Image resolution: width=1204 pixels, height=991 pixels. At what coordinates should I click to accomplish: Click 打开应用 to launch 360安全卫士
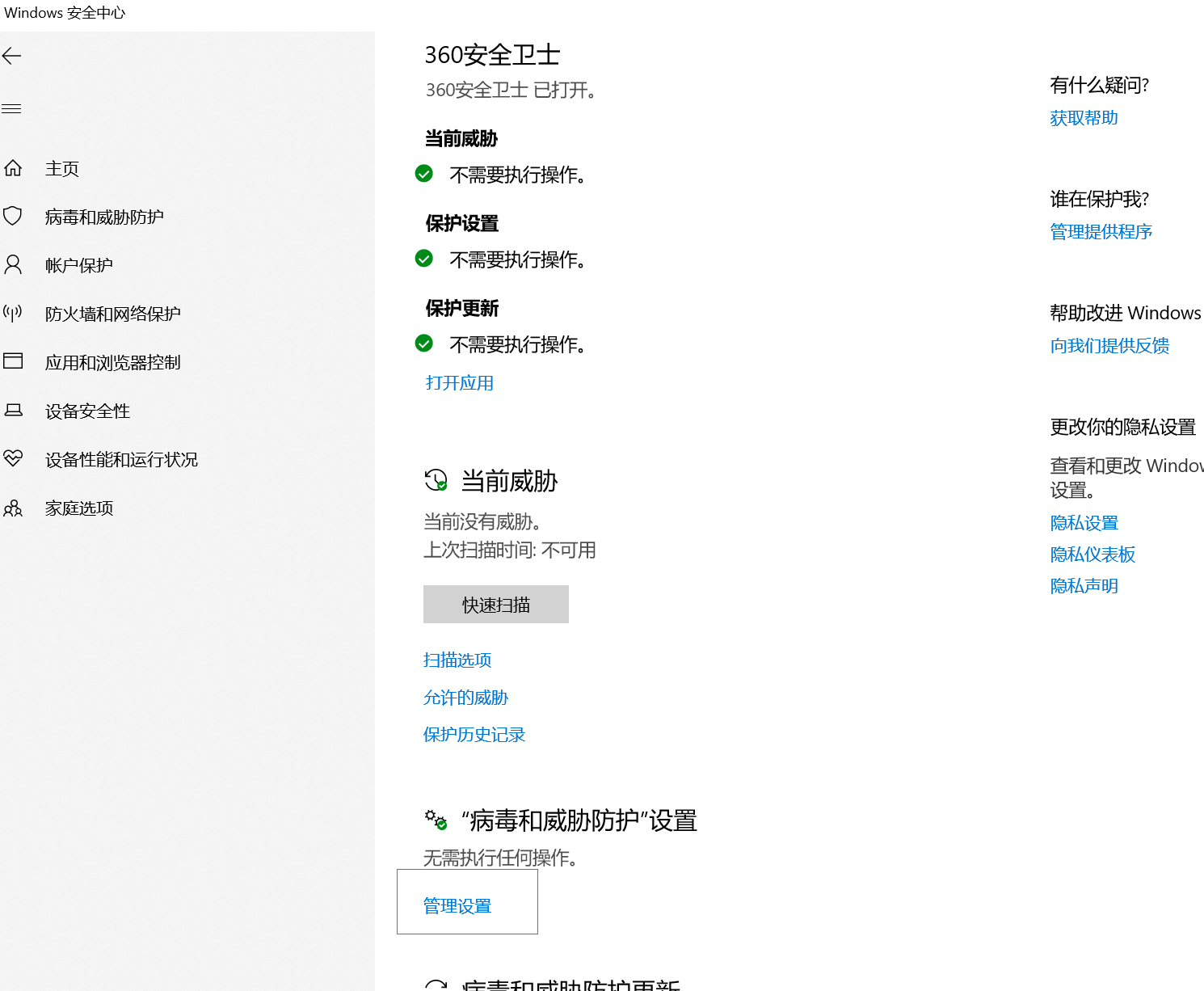pos(458,383)
